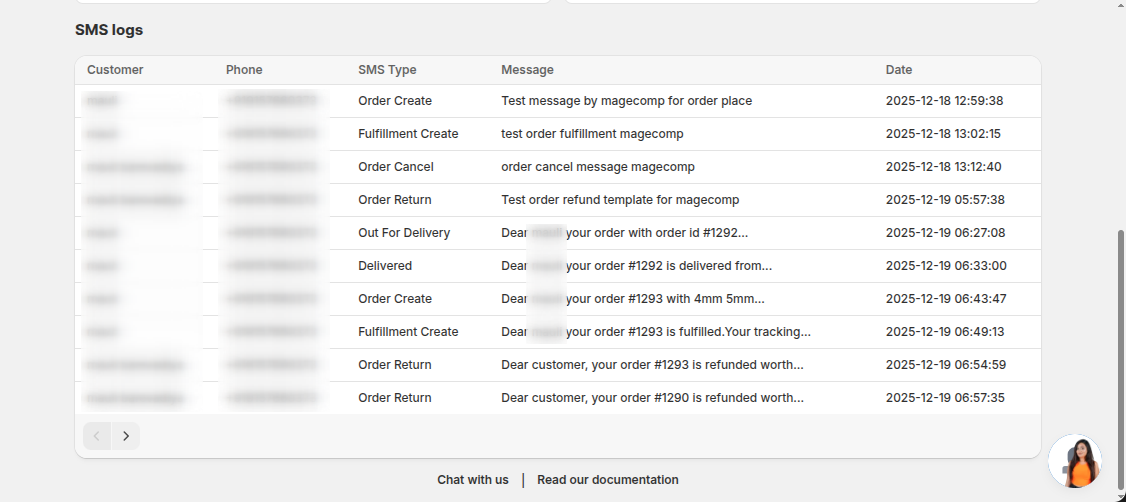
Task: Click the order #1290 refunded message
Action: [x=652, y=398]
